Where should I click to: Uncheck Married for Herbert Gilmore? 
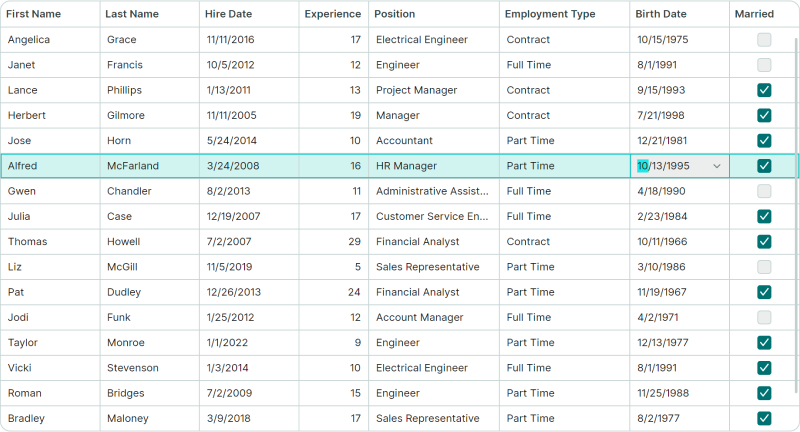[x=764, y=115]
